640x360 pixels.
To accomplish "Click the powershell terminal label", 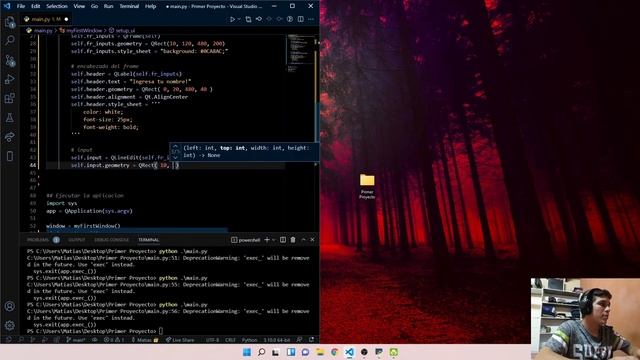I will [246, 240].
